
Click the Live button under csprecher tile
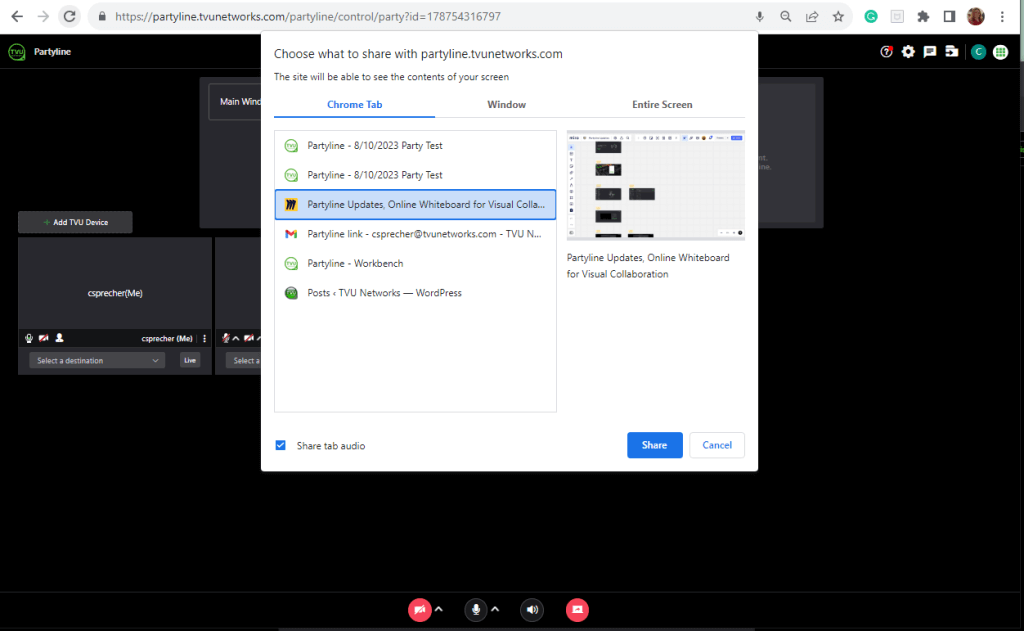click(x=190, y=361)
